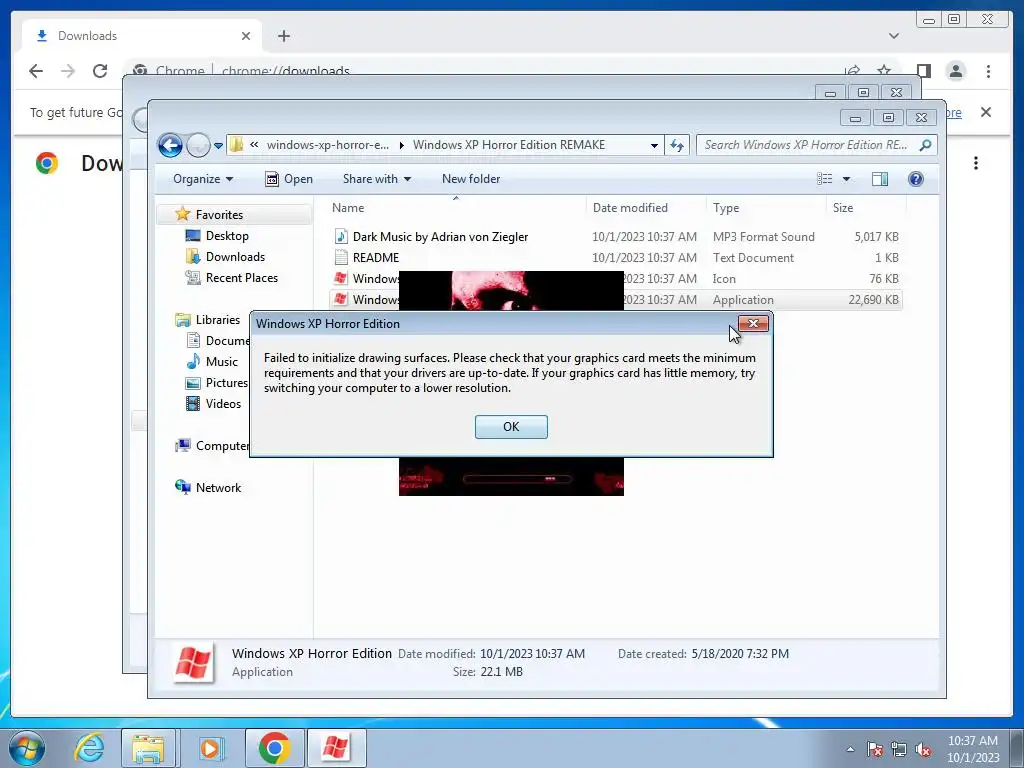Open the Chrome tab search chevron
Image resolution: width=1024 pixels, height=768 pixels.
[893, 36]
